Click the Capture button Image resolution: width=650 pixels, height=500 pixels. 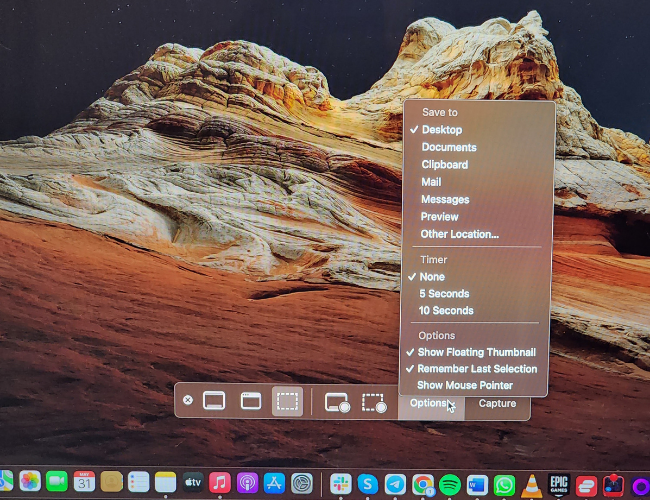click(497, 403)
